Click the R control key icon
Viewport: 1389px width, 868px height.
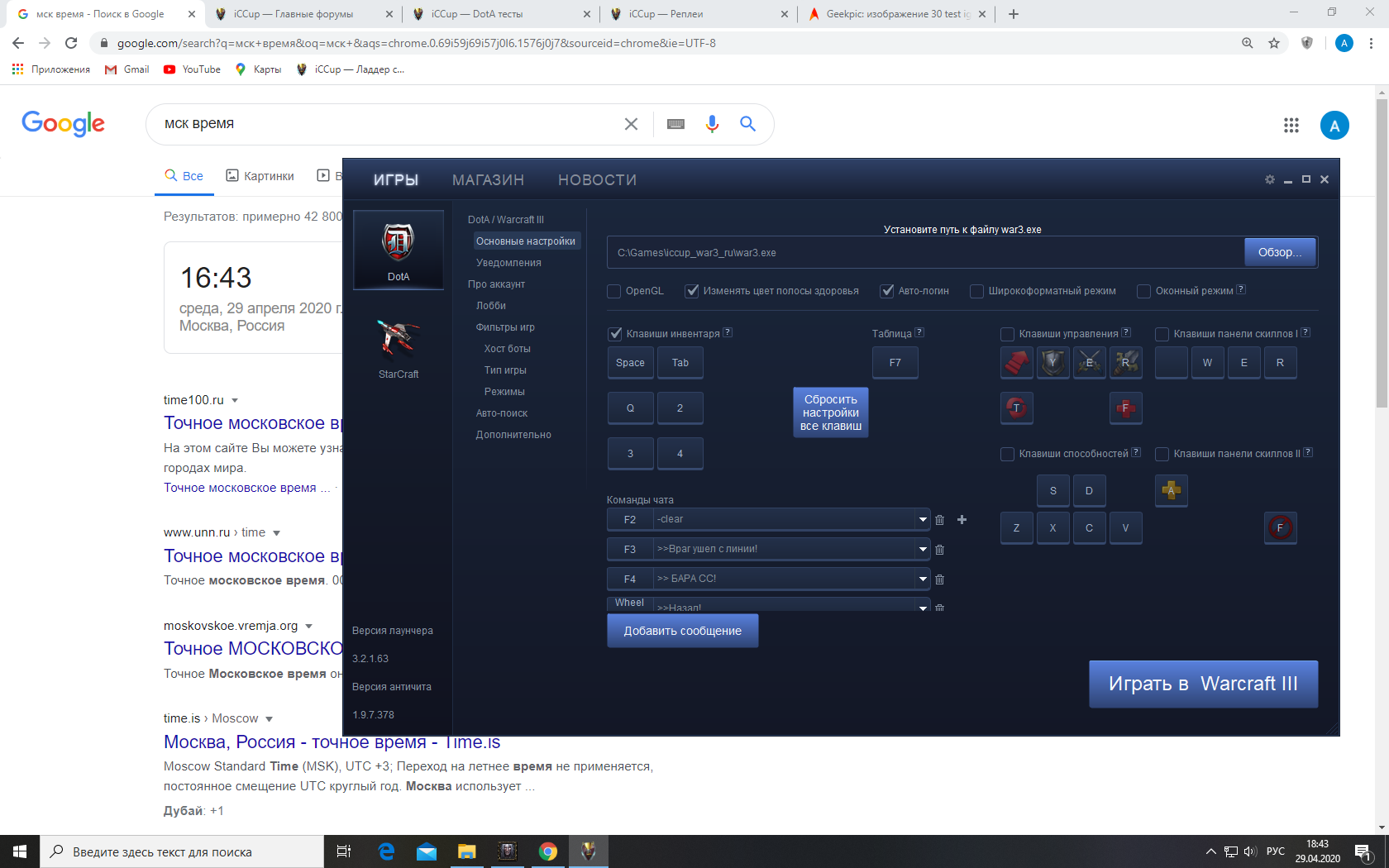click(x=1126, y=362)
